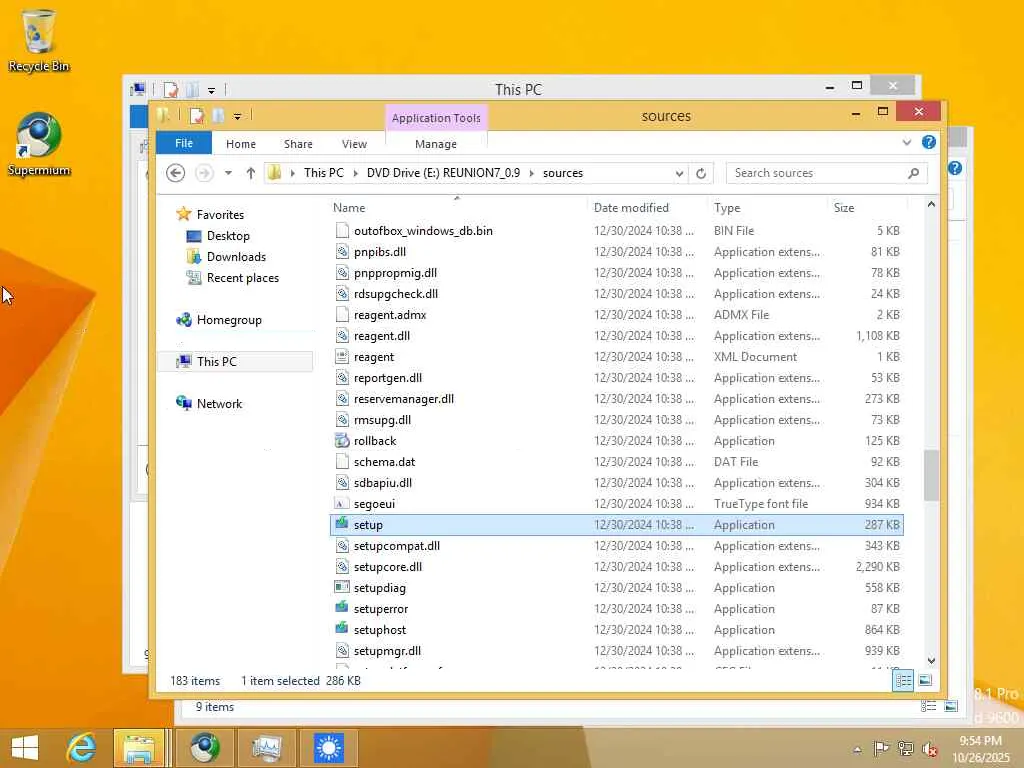Select the setuperror application icon
Viewport: 1024px width, 768px height.
point(342,608)
